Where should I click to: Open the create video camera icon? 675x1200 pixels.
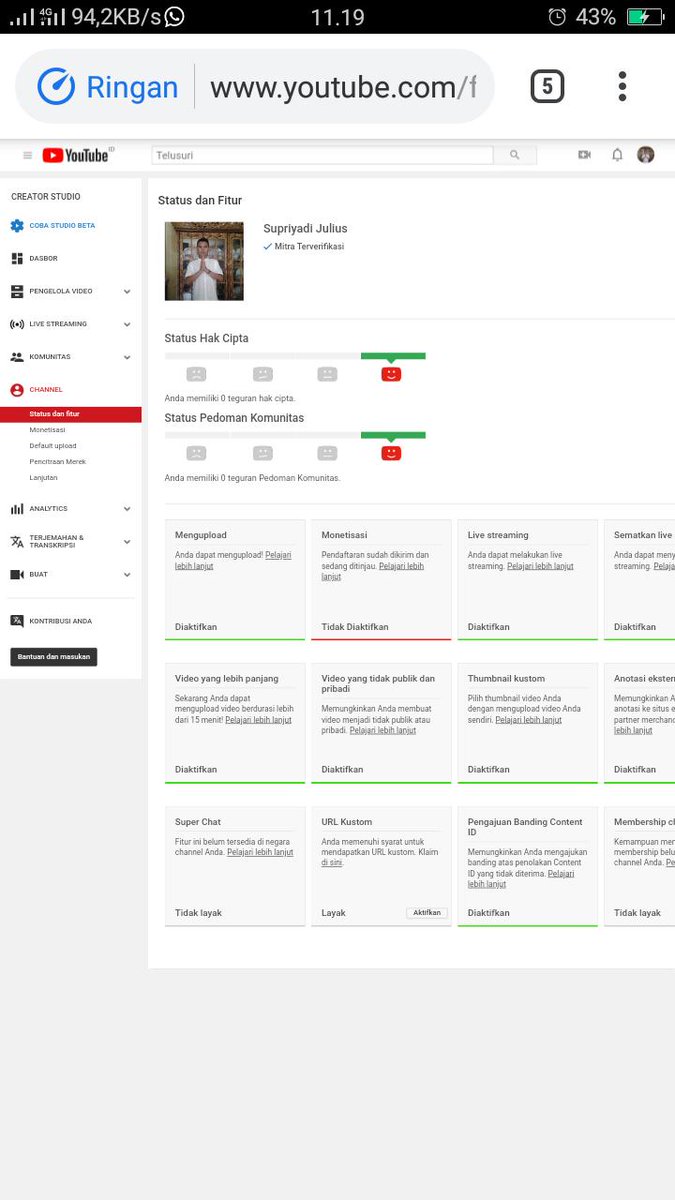tap(585, 155)
